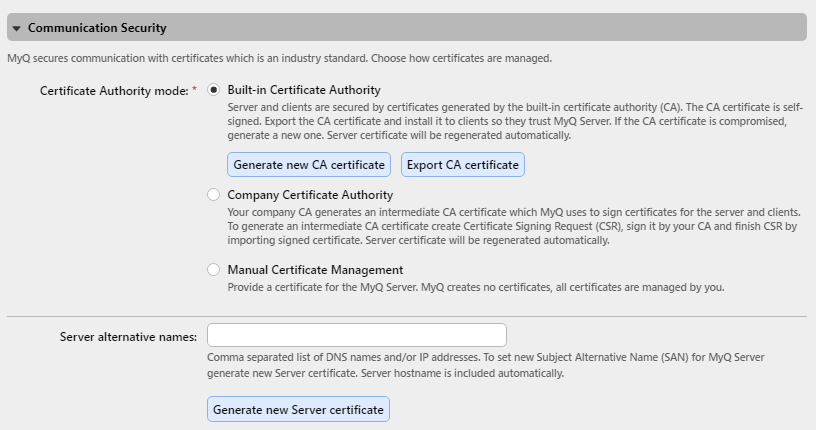The image size is (816, 430).
Task: Click the text starting 'MyQ secures communication'
Action: click(279, 58)
